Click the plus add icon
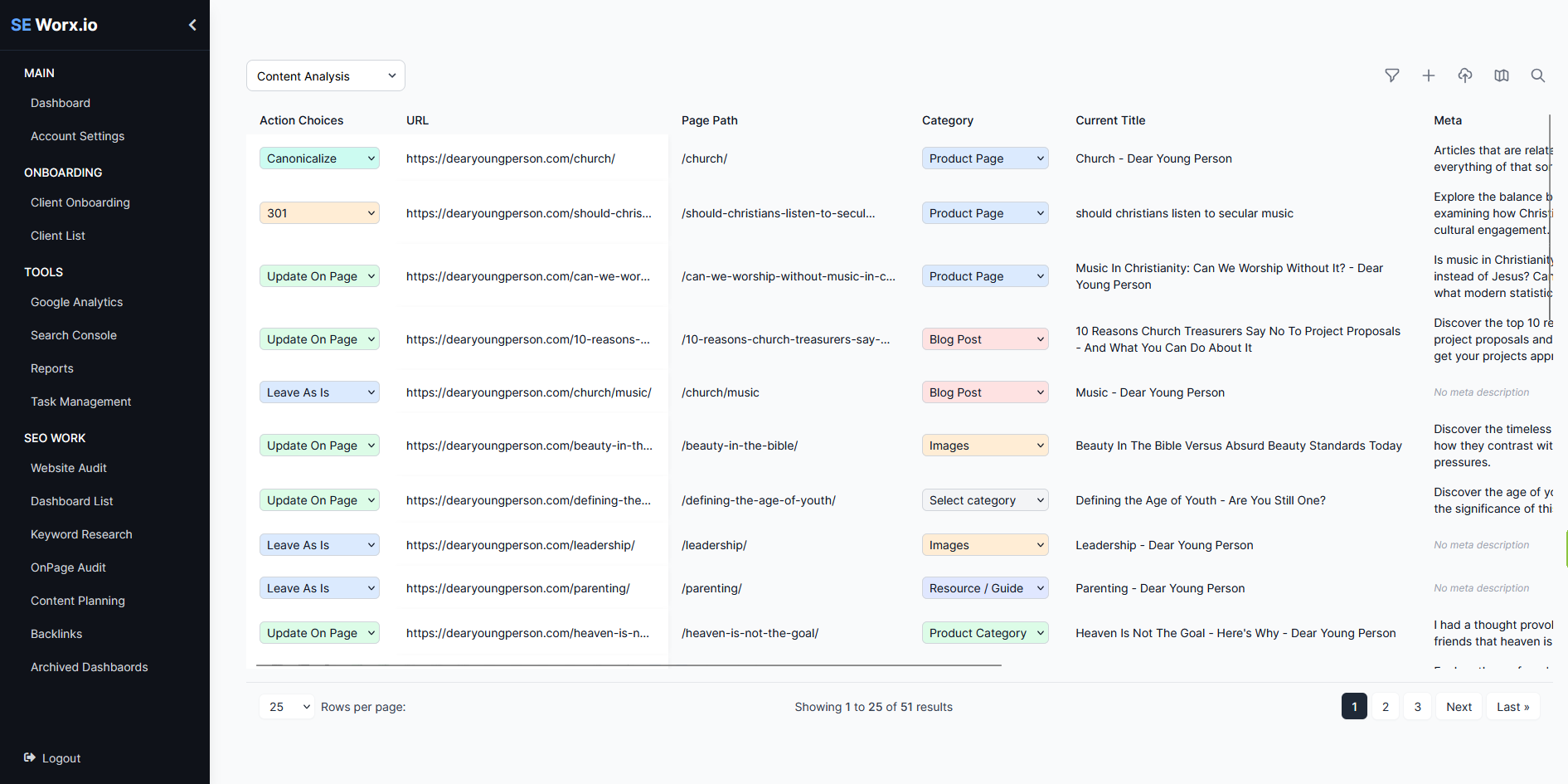The width and height of the screenshot is (1568, 784). (x=1429, y=75)
